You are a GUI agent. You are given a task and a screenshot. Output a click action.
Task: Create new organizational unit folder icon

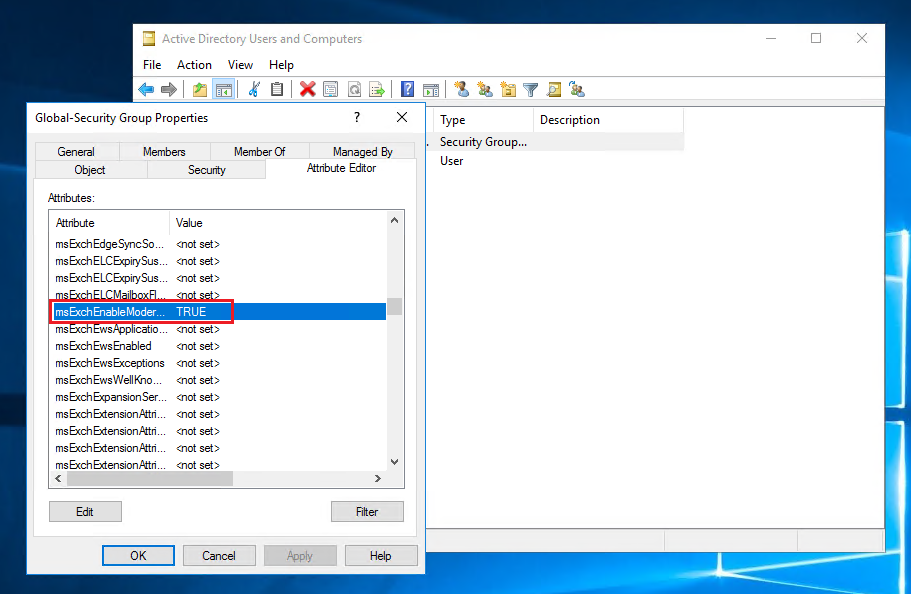(508, 89)
